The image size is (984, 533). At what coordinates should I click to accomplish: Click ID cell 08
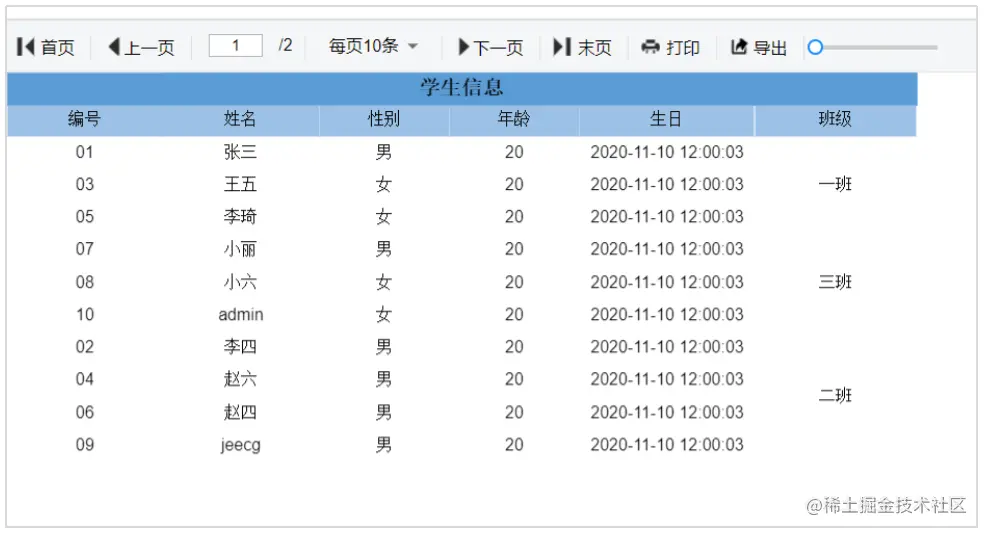pyautogui.click(x=85, y=282)
